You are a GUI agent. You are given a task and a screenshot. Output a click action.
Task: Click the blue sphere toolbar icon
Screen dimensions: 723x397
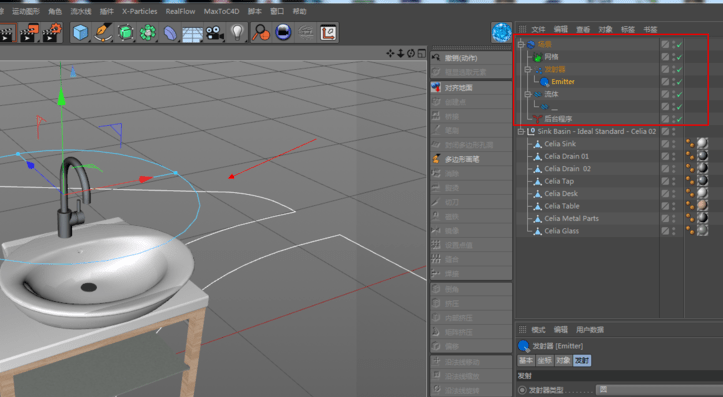(x=283, y=33)
